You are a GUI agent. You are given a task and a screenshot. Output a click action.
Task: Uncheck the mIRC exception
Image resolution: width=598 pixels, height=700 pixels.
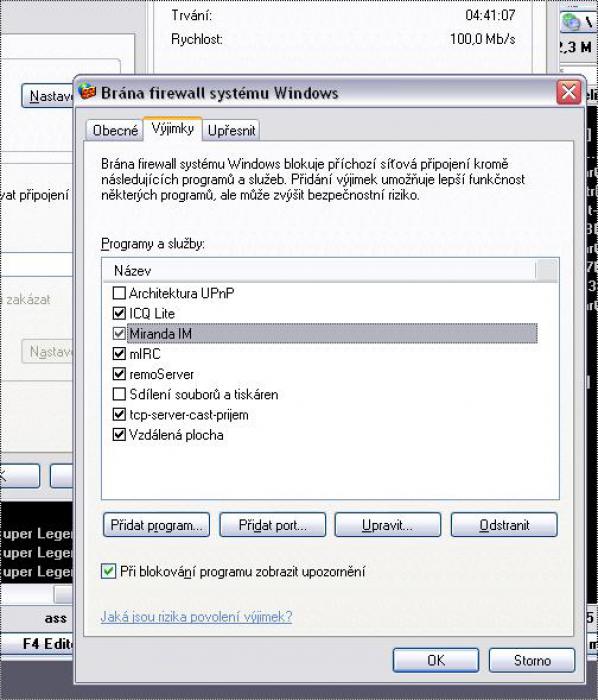(x=119, y=354)
